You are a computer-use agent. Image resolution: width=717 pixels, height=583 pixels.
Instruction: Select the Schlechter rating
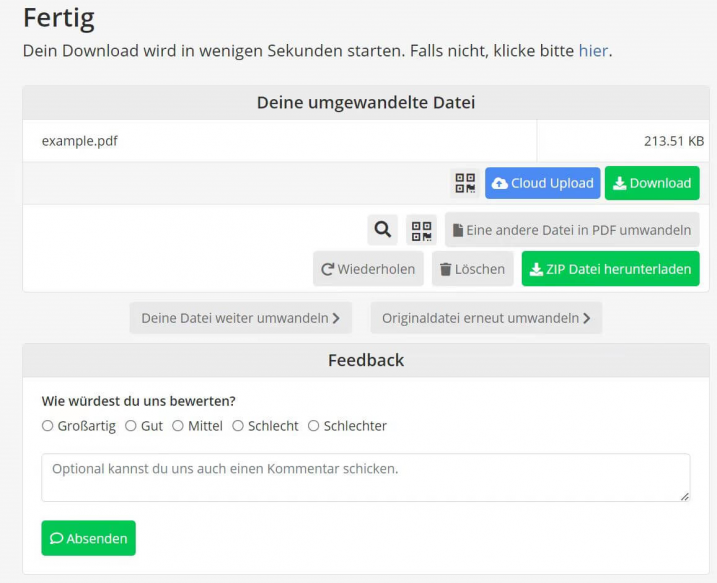(x=313, y=426)
